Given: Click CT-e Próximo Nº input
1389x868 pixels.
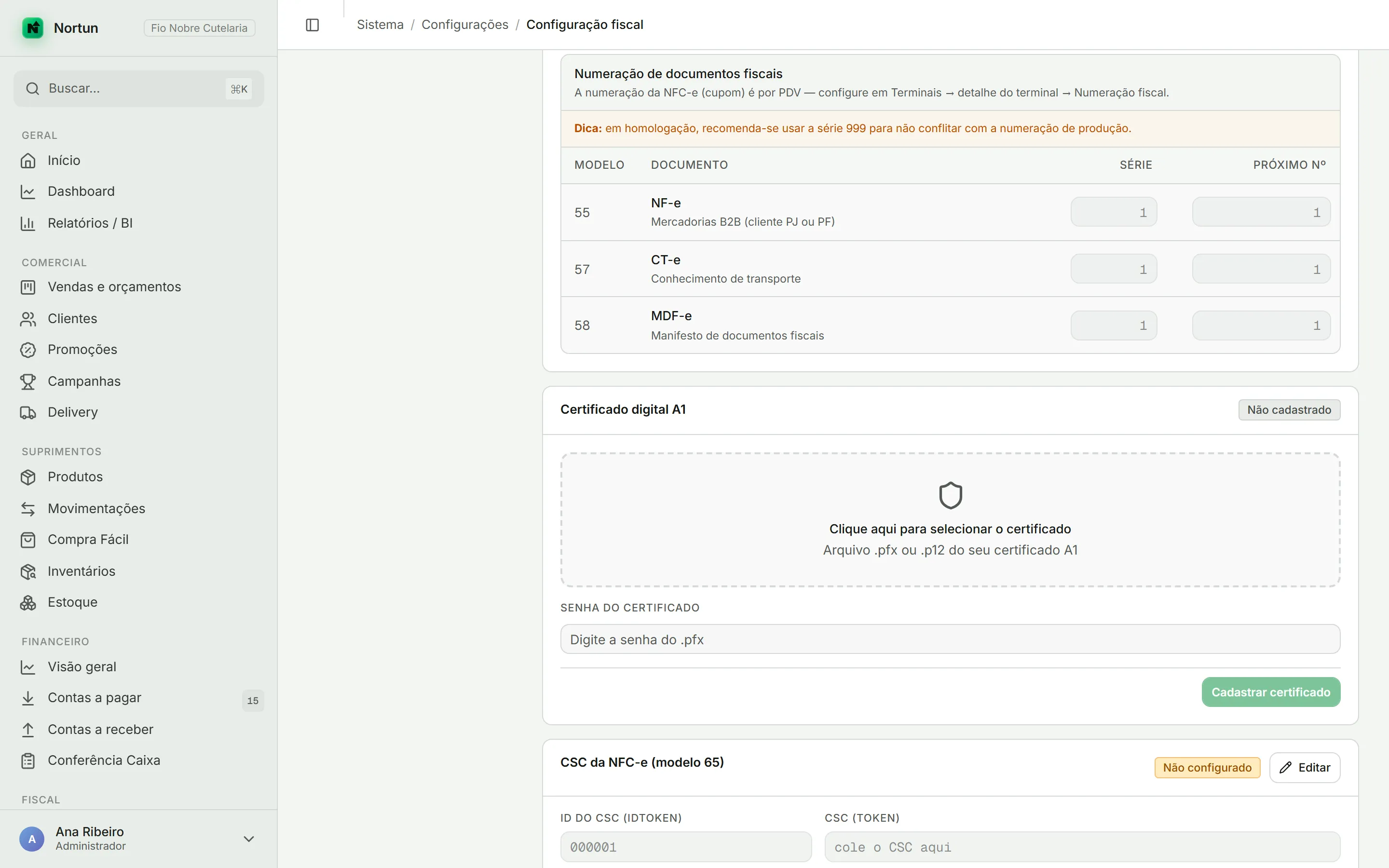Looking at the screenshot, I should (x=1261, y=269).
